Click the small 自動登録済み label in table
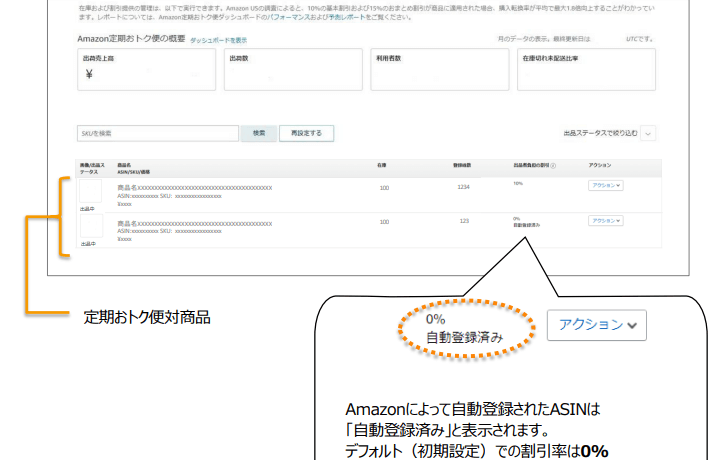712x464 pixels. point(527,225)
